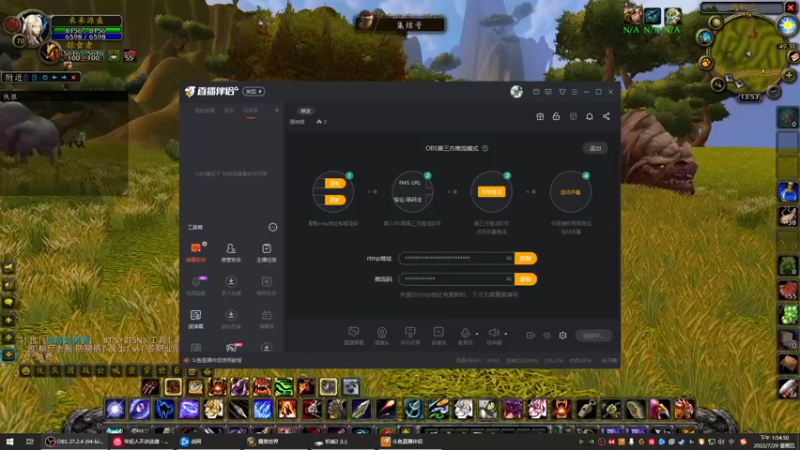Screen dimensions: 800x450
Task: Open the bell notifications icon
Action: [x=589, y=116]
